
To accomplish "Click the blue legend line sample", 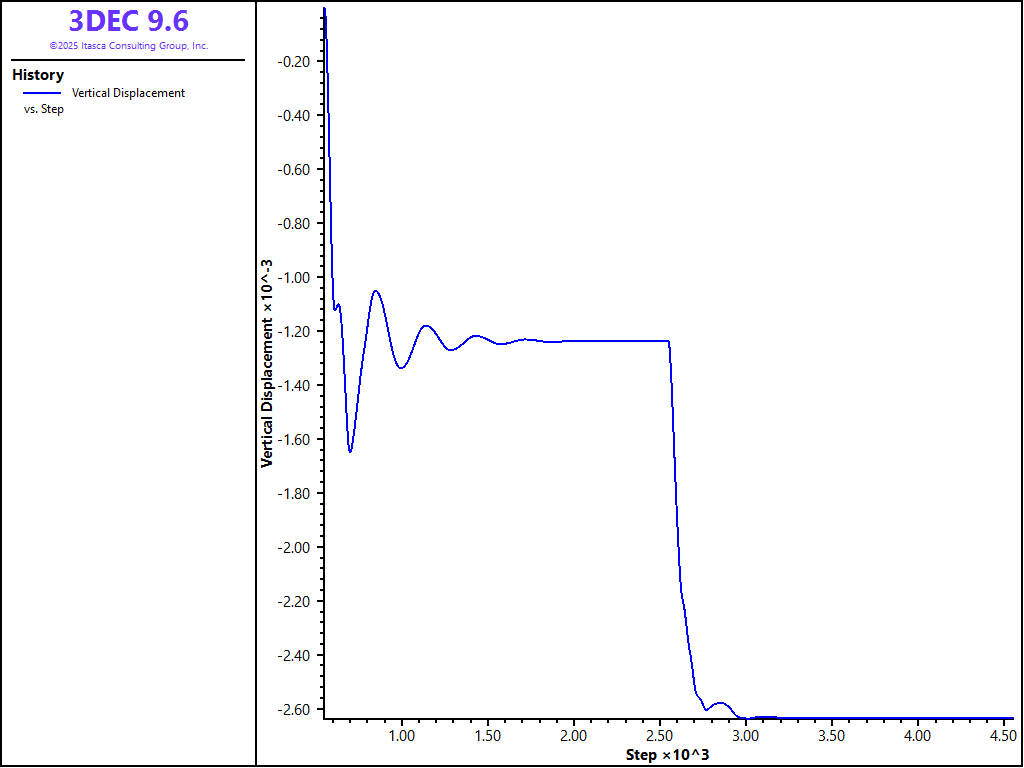I will (x=42, y=93).
